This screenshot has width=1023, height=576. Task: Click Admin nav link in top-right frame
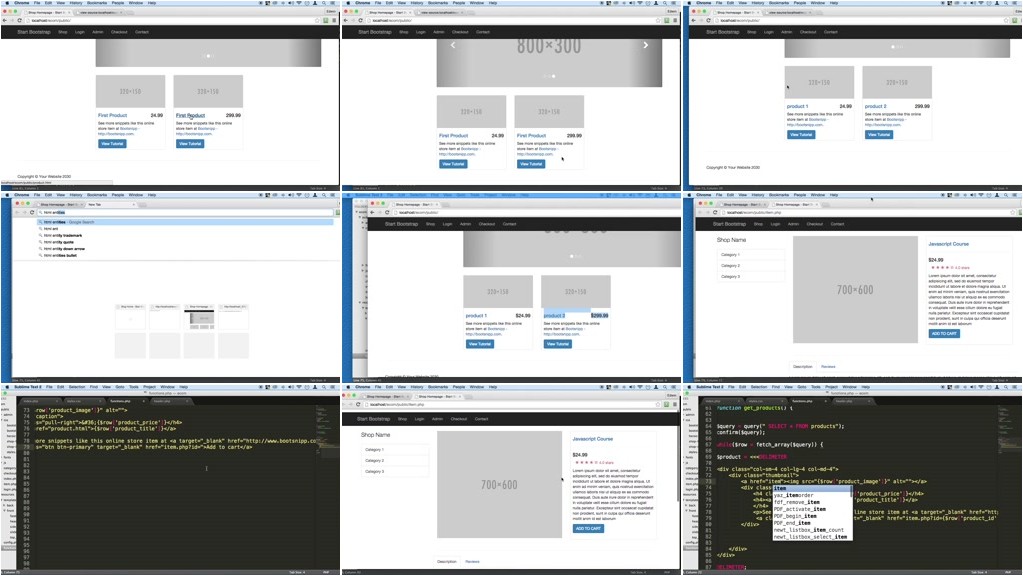point(787,32)
